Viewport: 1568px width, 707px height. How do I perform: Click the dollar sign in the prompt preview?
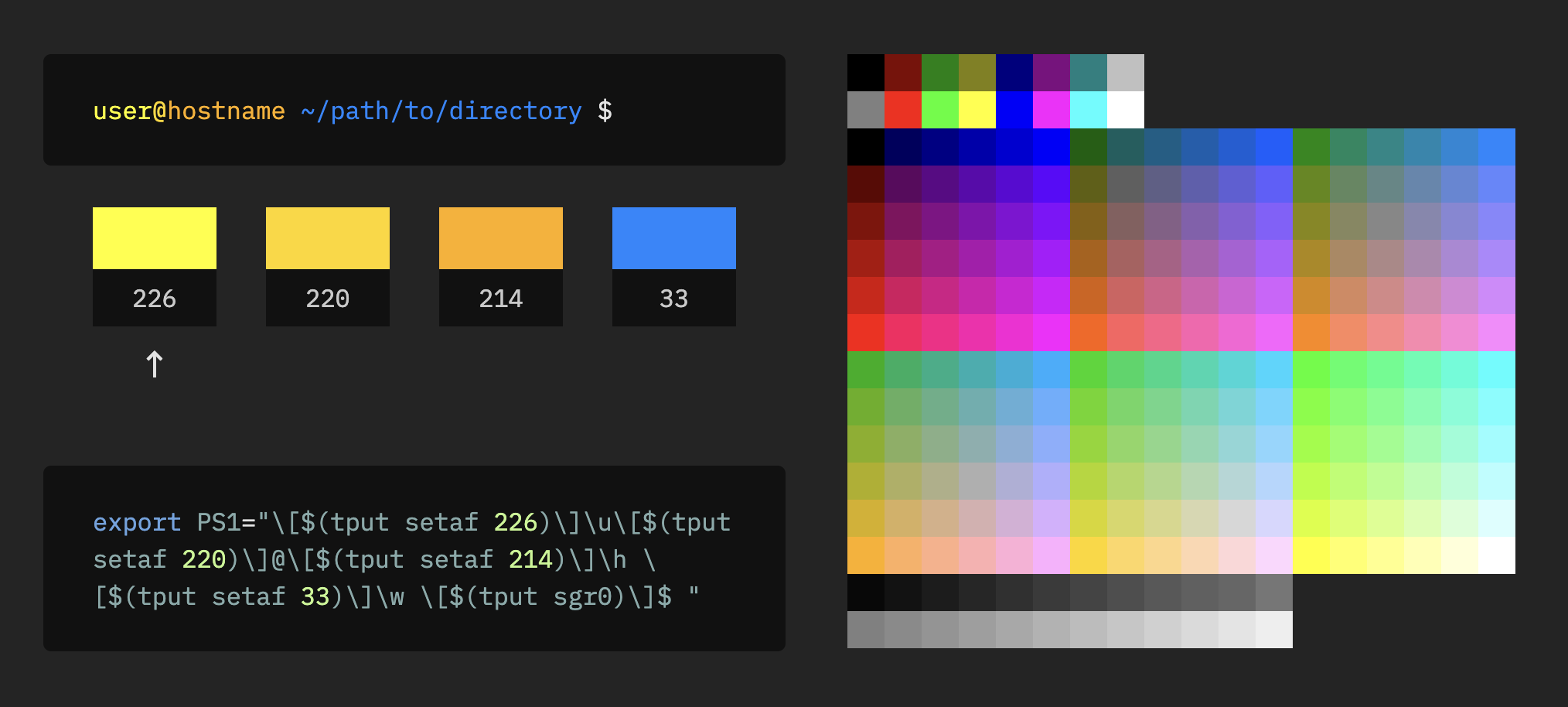[605, 111]
